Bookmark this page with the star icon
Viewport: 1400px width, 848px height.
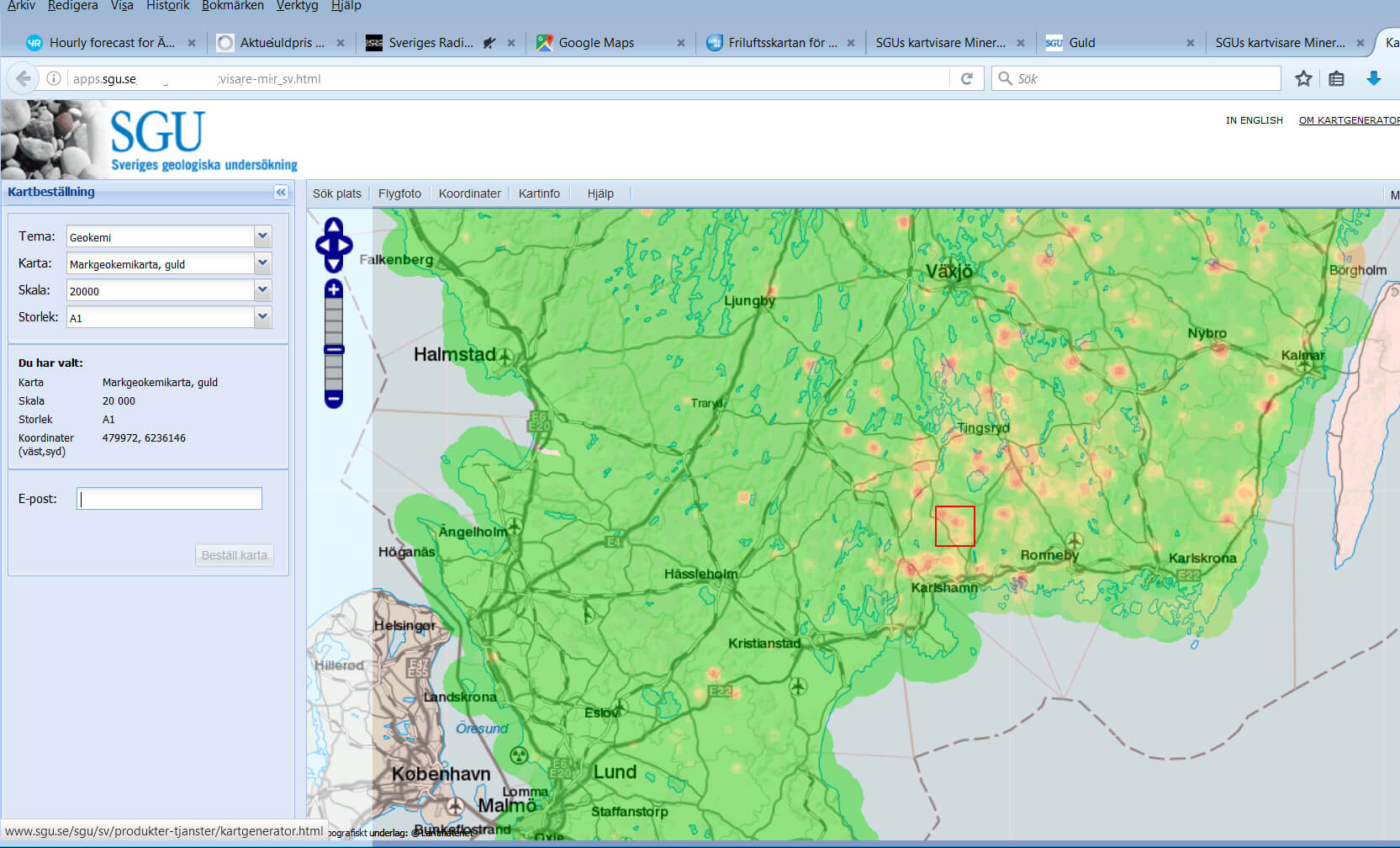[x=1303, y=78]
